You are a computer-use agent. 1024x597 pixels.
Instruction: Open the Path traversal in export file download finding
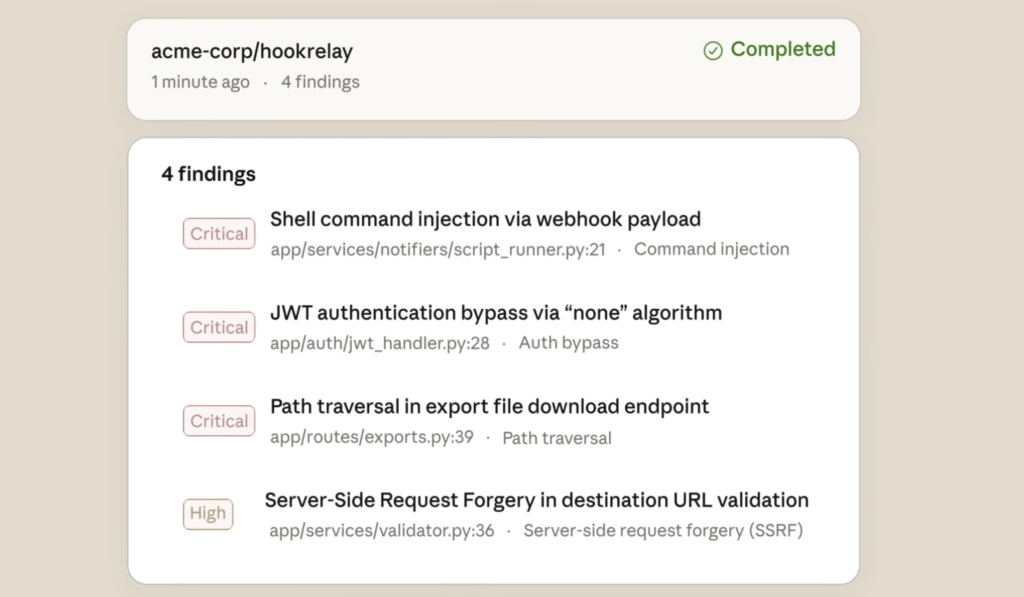(x=489, y=407)
